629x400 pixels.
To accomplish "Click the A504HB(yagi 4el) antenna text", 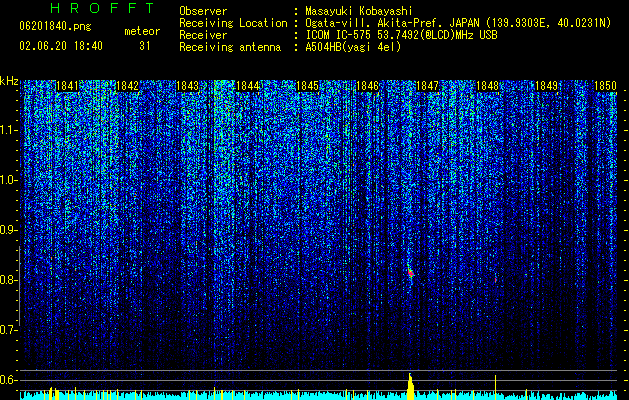I will click(353, 47).
